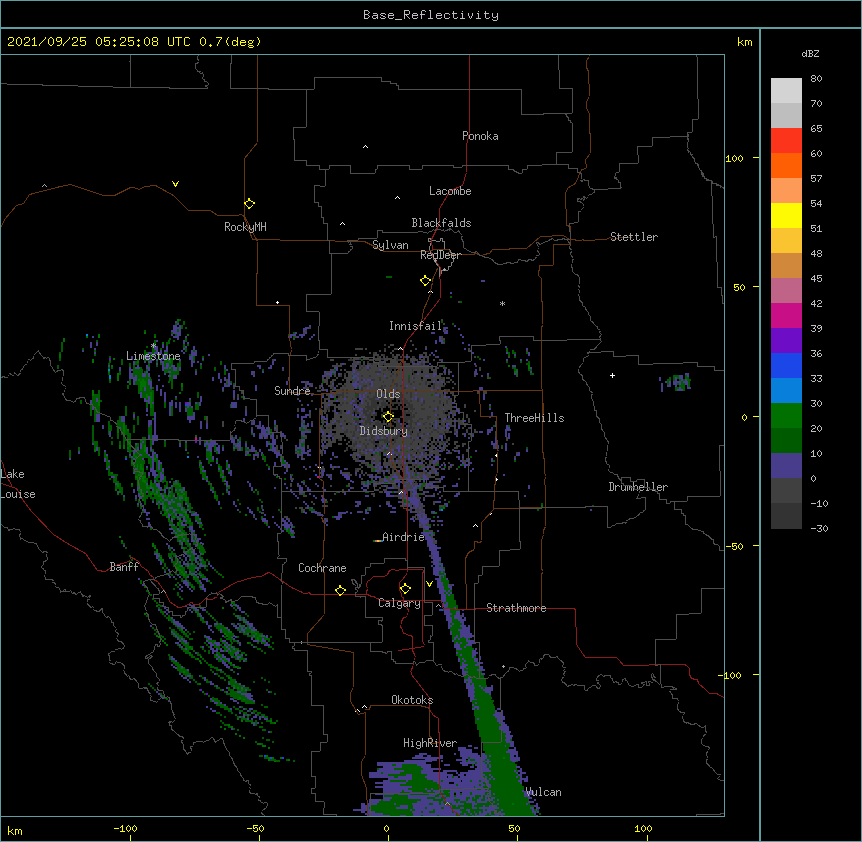Image resolution: width=862 pixels, height=842 pixels.
Task: Click the Banff label
Action: (124, 567)
